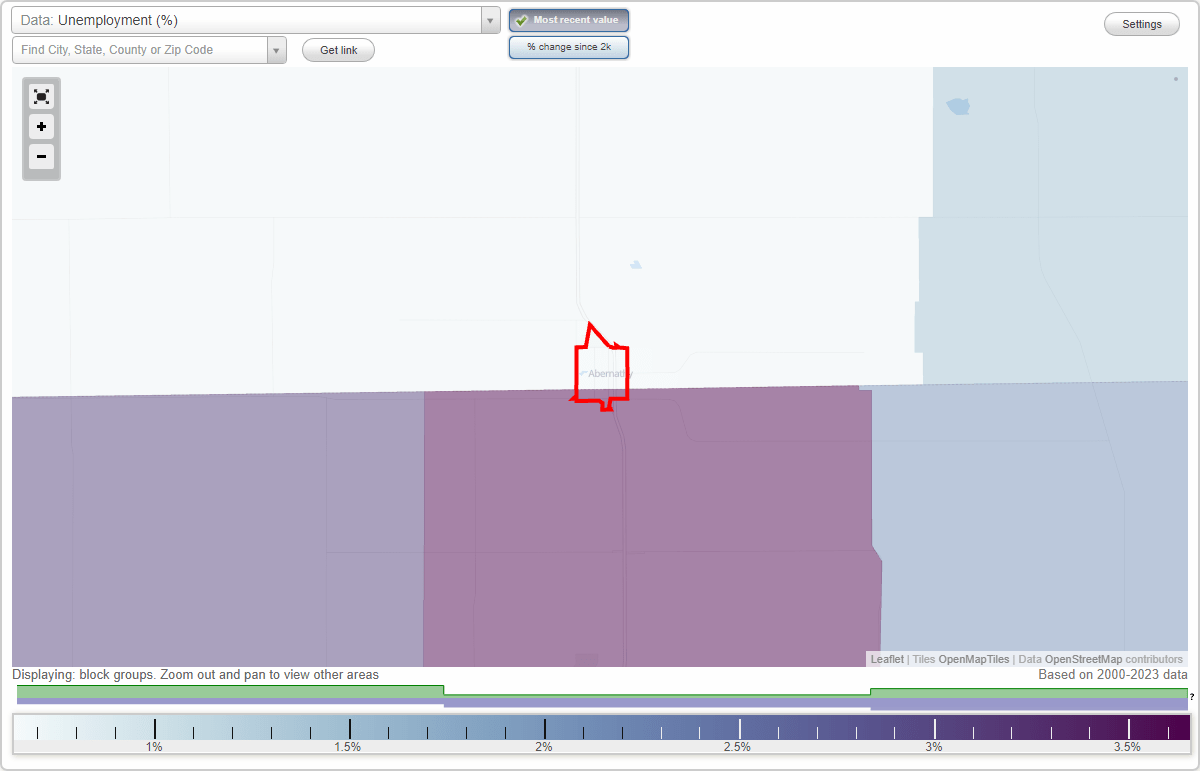Click the Get link button

click(338, 50)
